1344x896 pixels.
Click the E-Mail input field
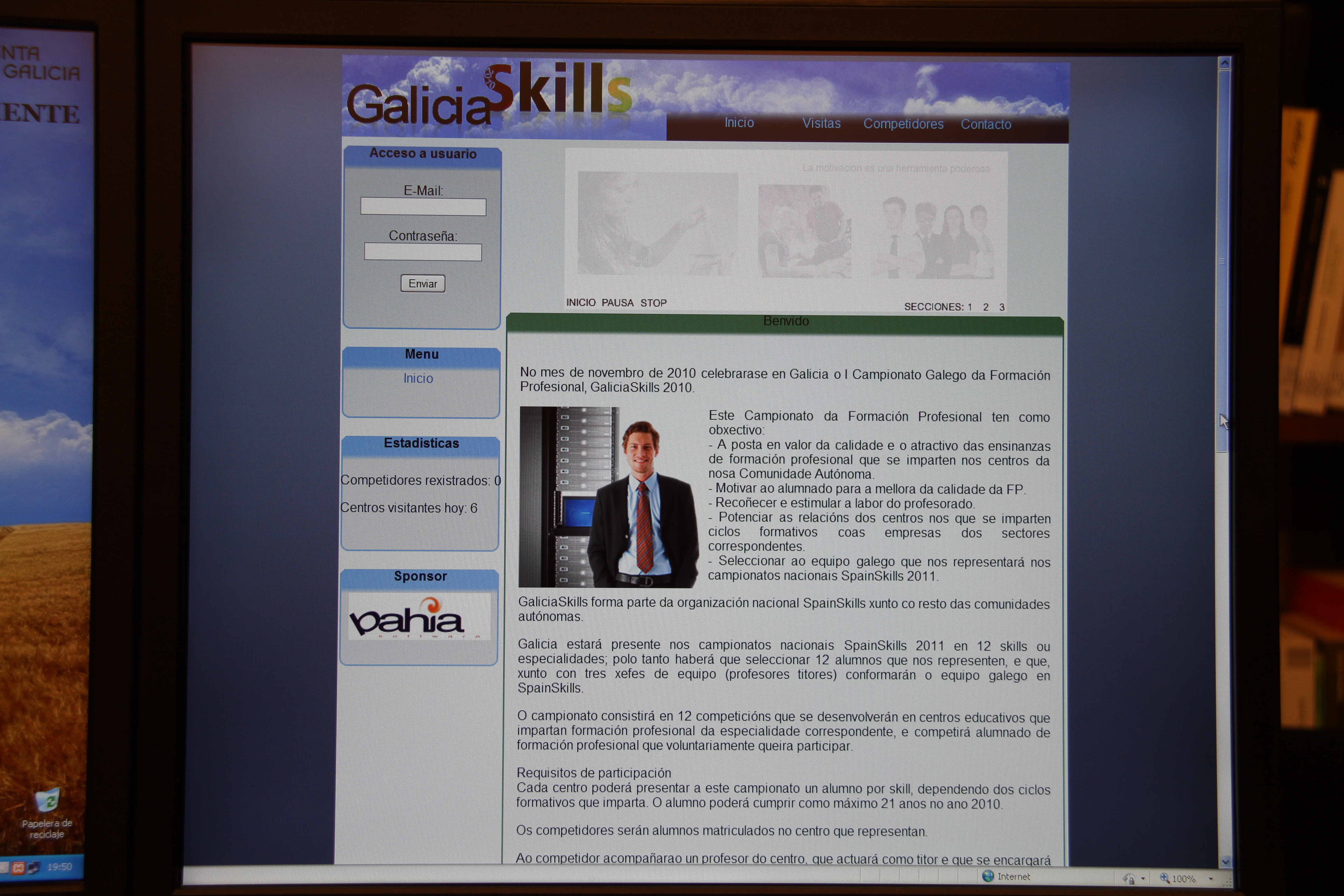point(423,207)
